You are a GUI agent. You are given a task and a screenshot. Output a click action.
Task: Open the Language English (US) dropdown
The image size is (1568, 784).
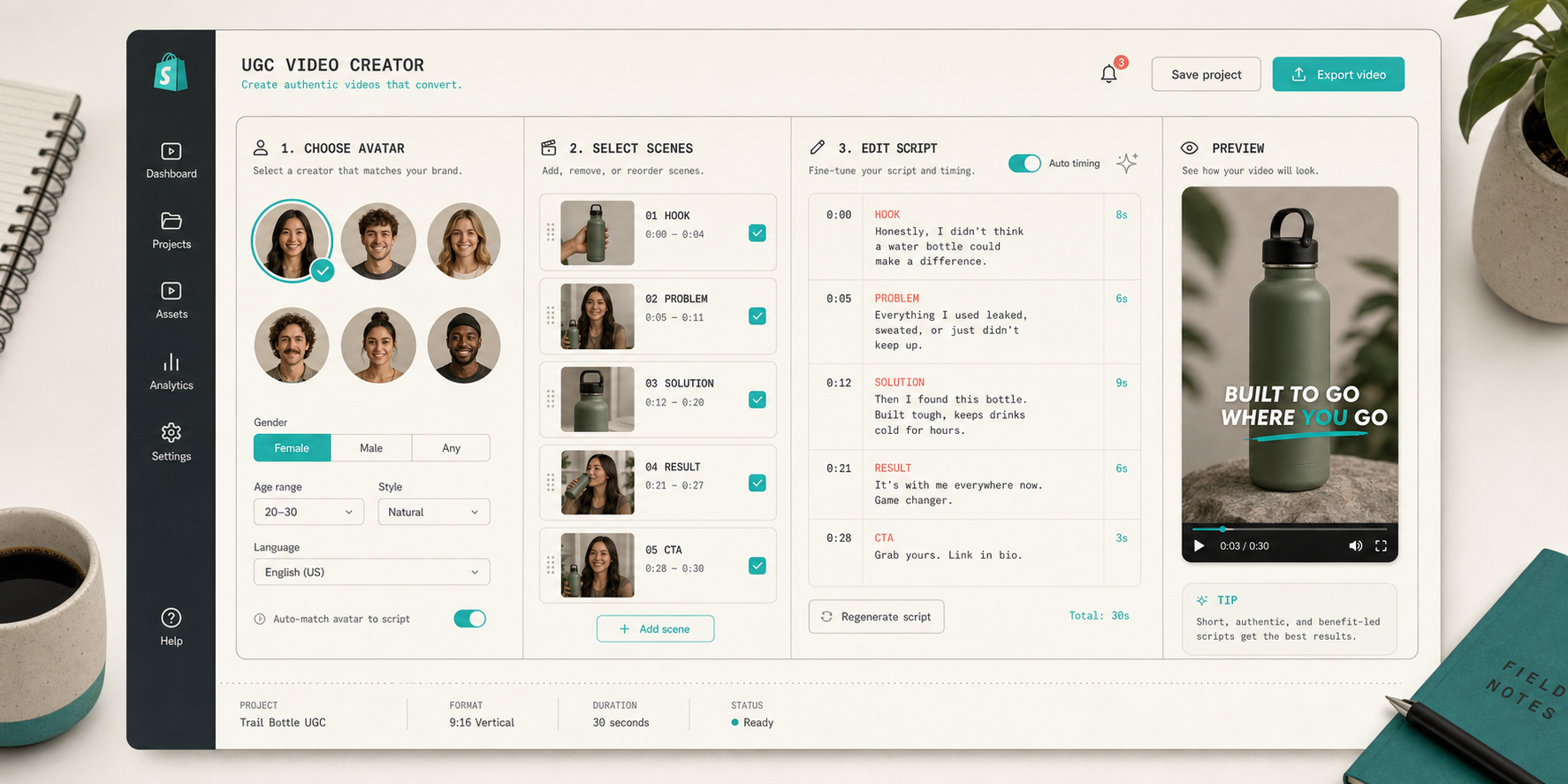tap(371, 572)
